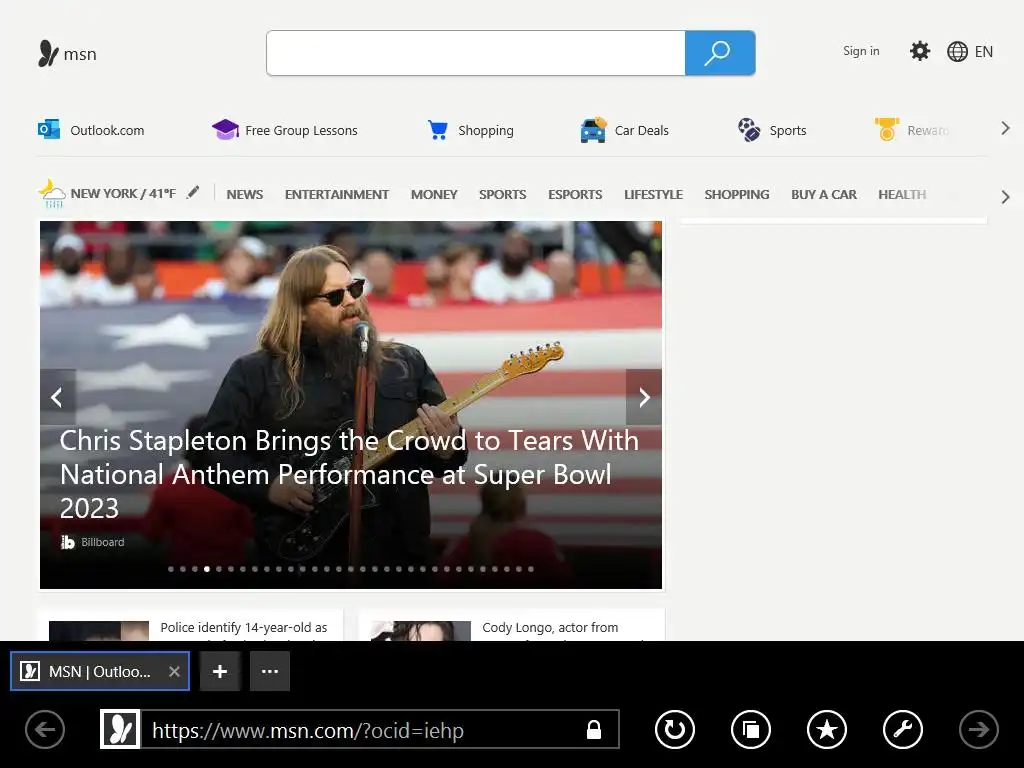Viewport: 1024px width, 768px height.
Task: Open the MONEY category
Action: tap(434, 195)
